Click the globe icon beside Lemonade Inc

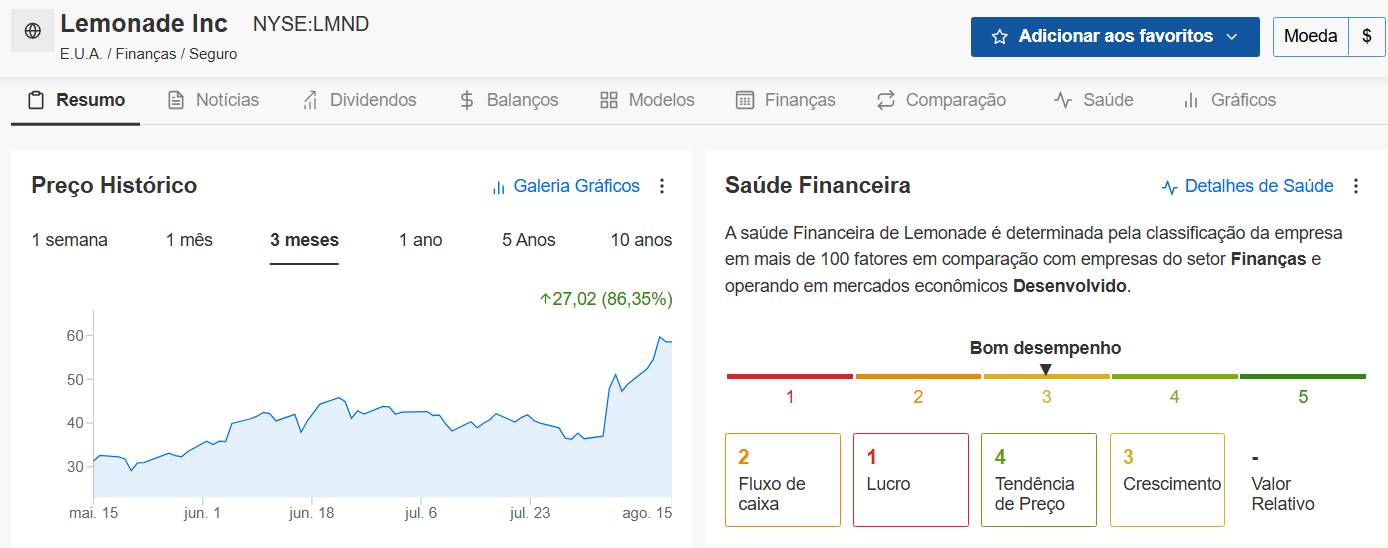[x=32, y=32]
